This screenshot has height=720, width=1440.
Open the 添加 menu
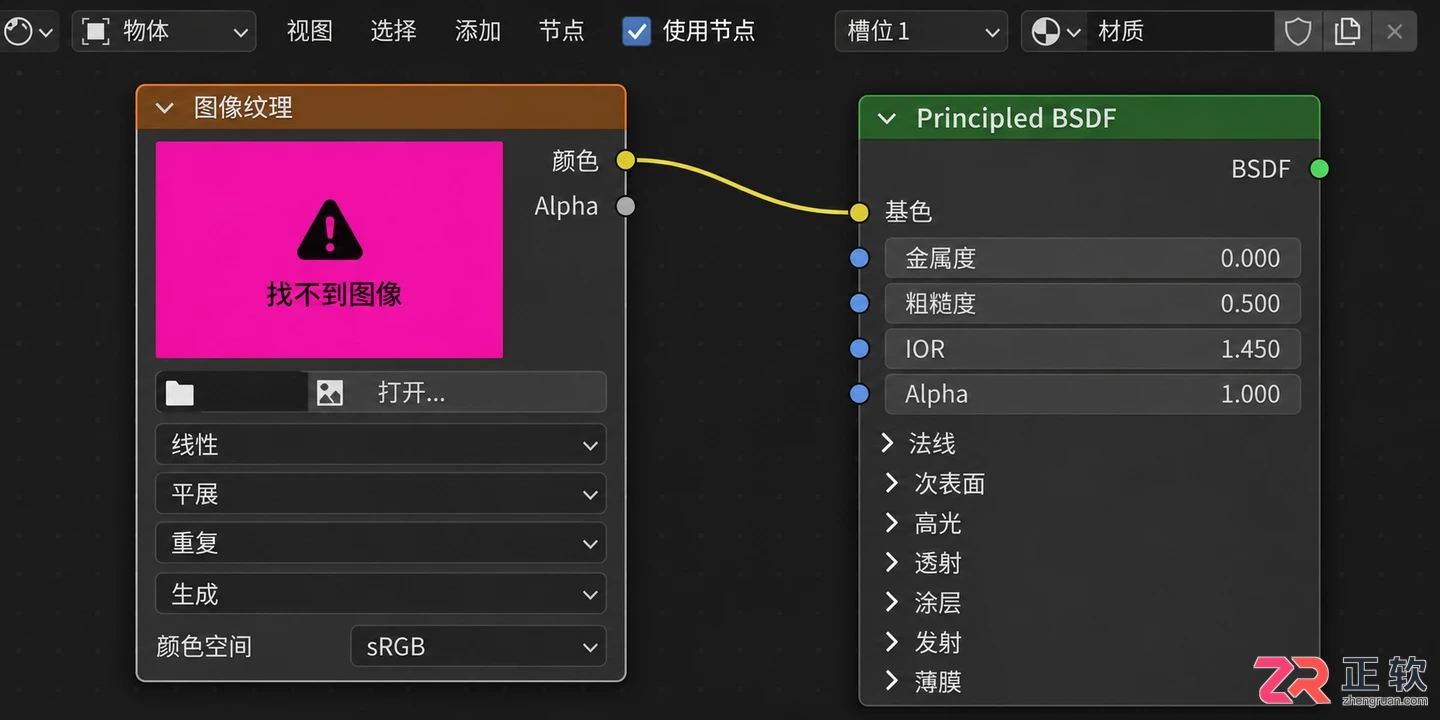pyautogui.click(x=477, y=32)
